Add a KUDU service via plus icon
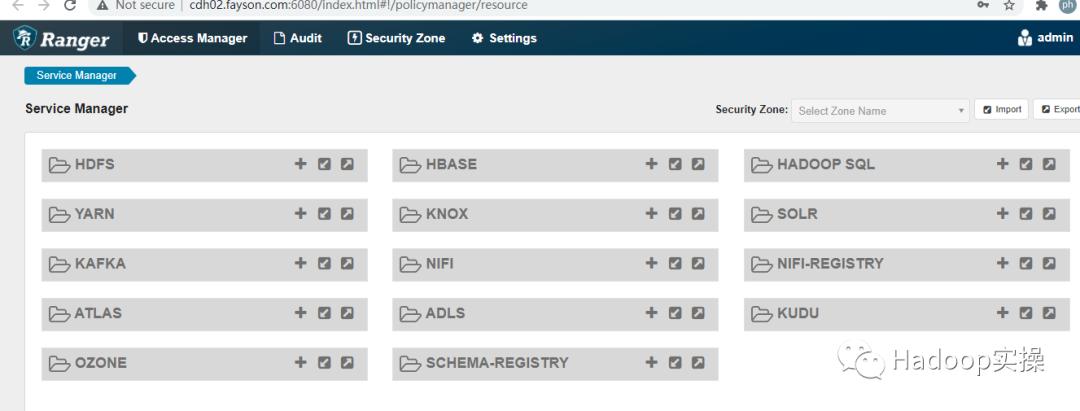 1003,312
